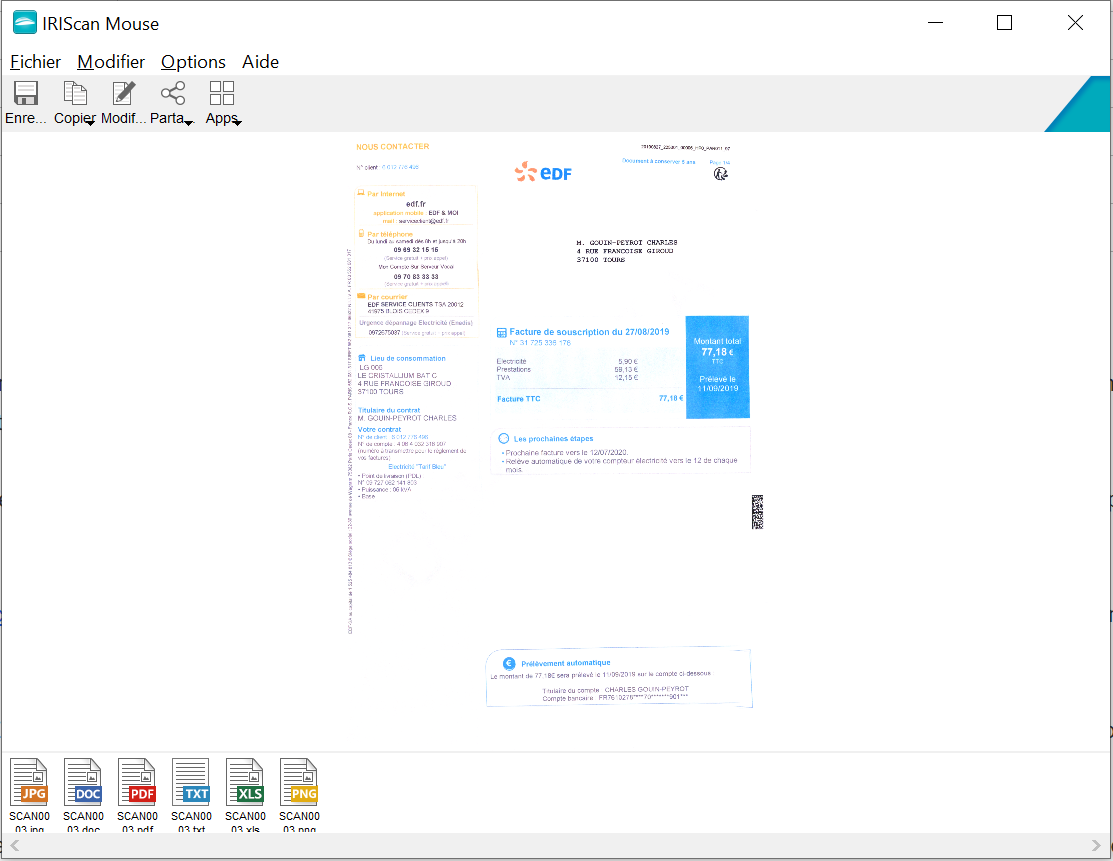1113x861 pixels.
Task: Click the Modifier pencil icon in toolbar
Action: pos(124,93)
